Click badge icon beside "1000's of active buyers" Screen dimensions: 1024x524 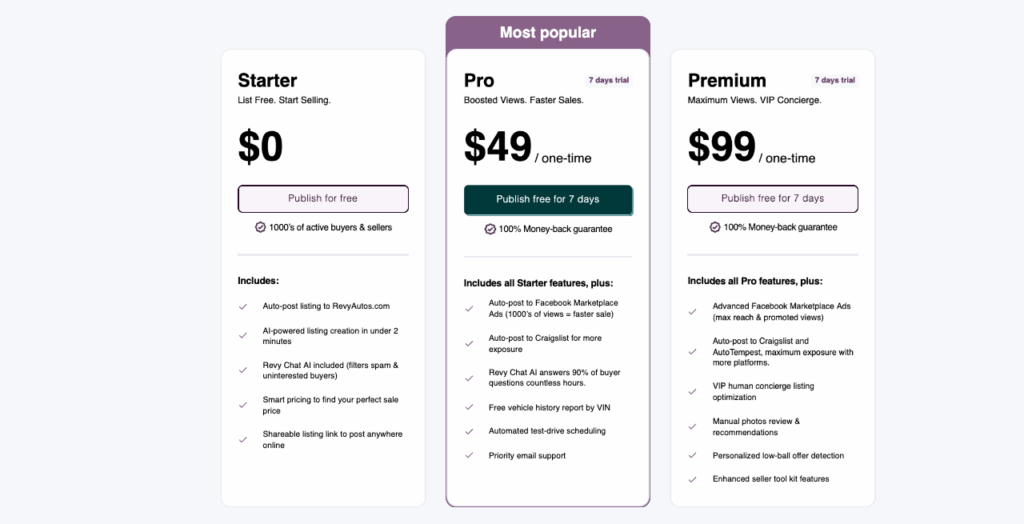tap(261, 227)
